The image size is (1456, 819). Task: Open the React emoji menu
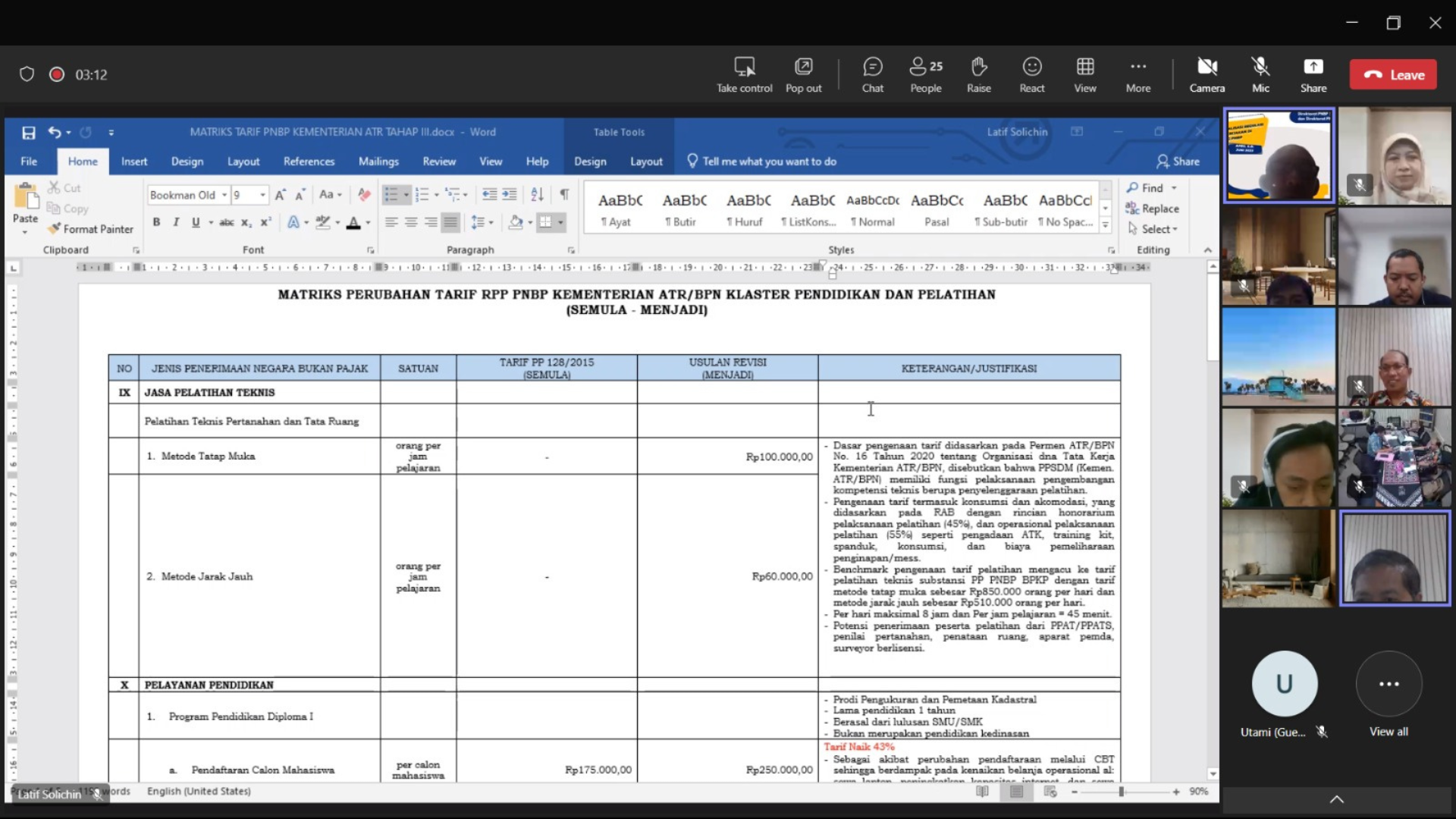coord(1031,75)
